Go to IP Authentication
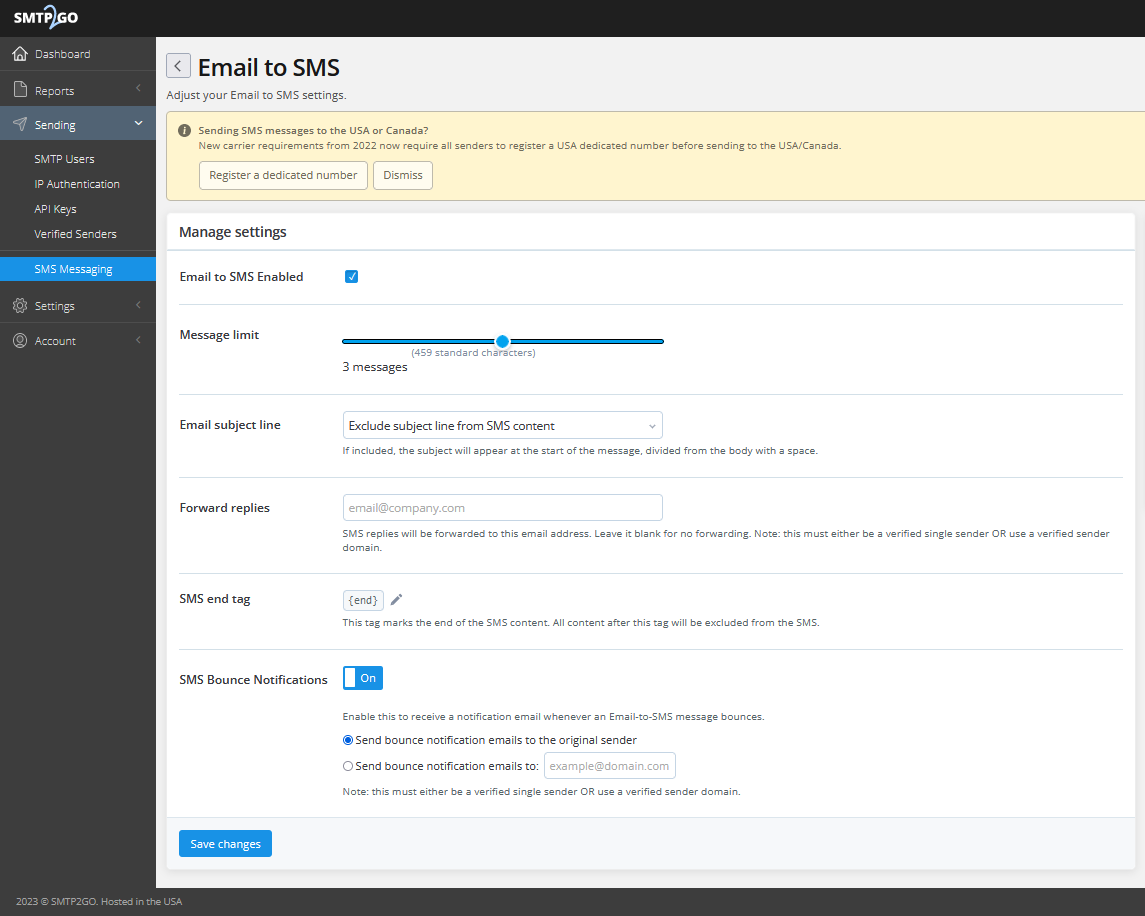 [77, 184]
